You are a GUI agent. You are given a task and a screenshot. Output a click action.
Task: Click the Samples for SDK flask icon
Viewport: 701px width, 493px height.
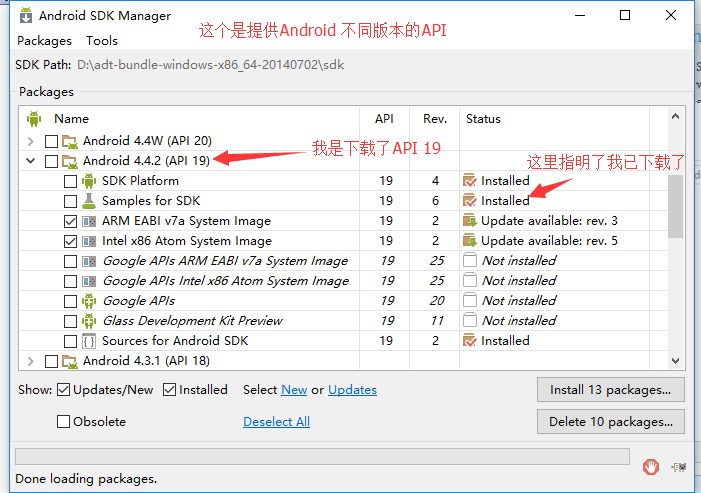89,201
